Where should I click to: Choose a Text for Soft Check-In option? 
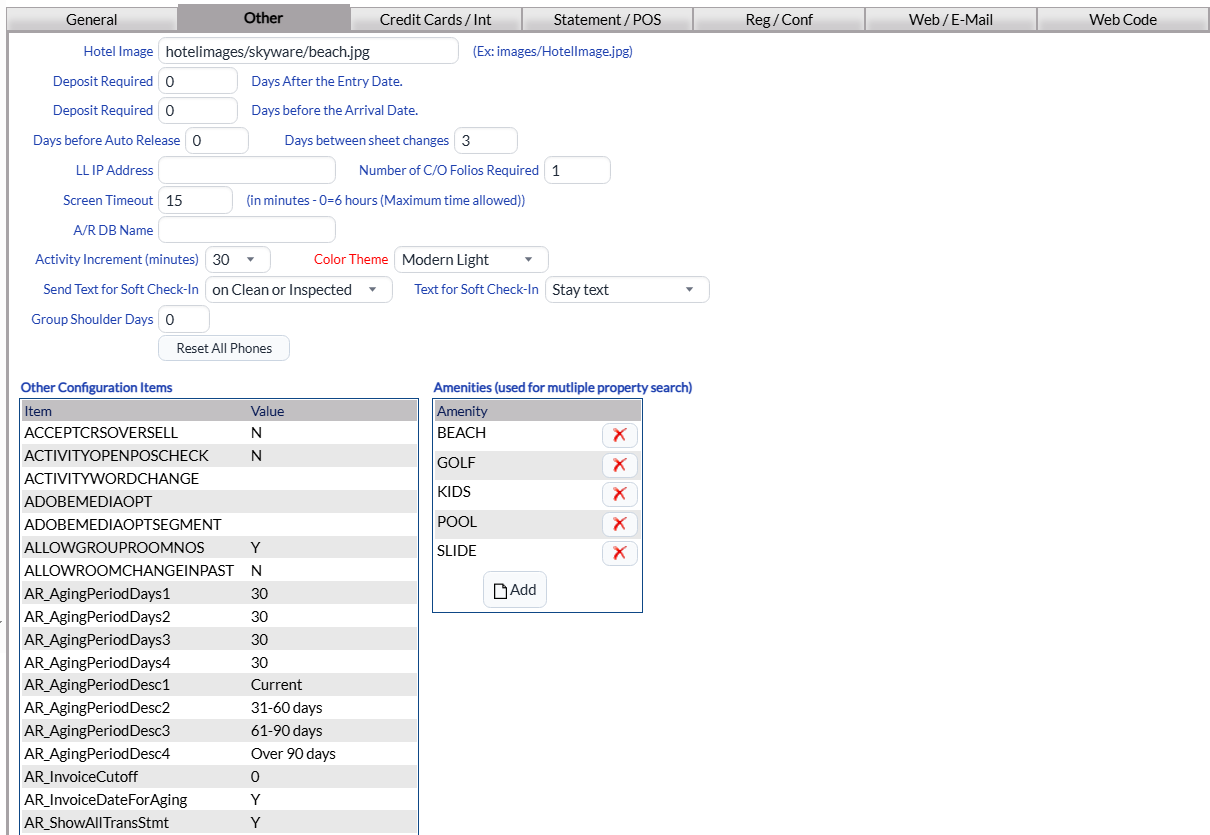click(x=627, y=290)
